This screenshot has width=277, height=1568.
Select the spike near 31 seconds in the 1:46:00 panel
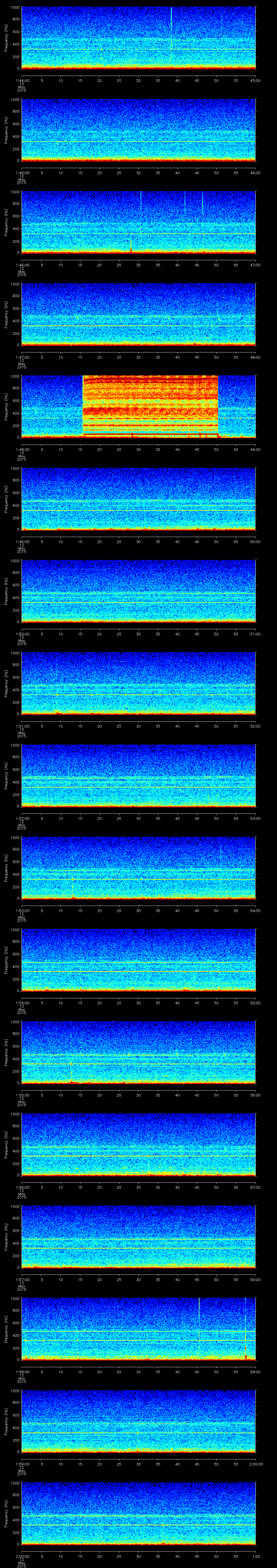[141, 201]
